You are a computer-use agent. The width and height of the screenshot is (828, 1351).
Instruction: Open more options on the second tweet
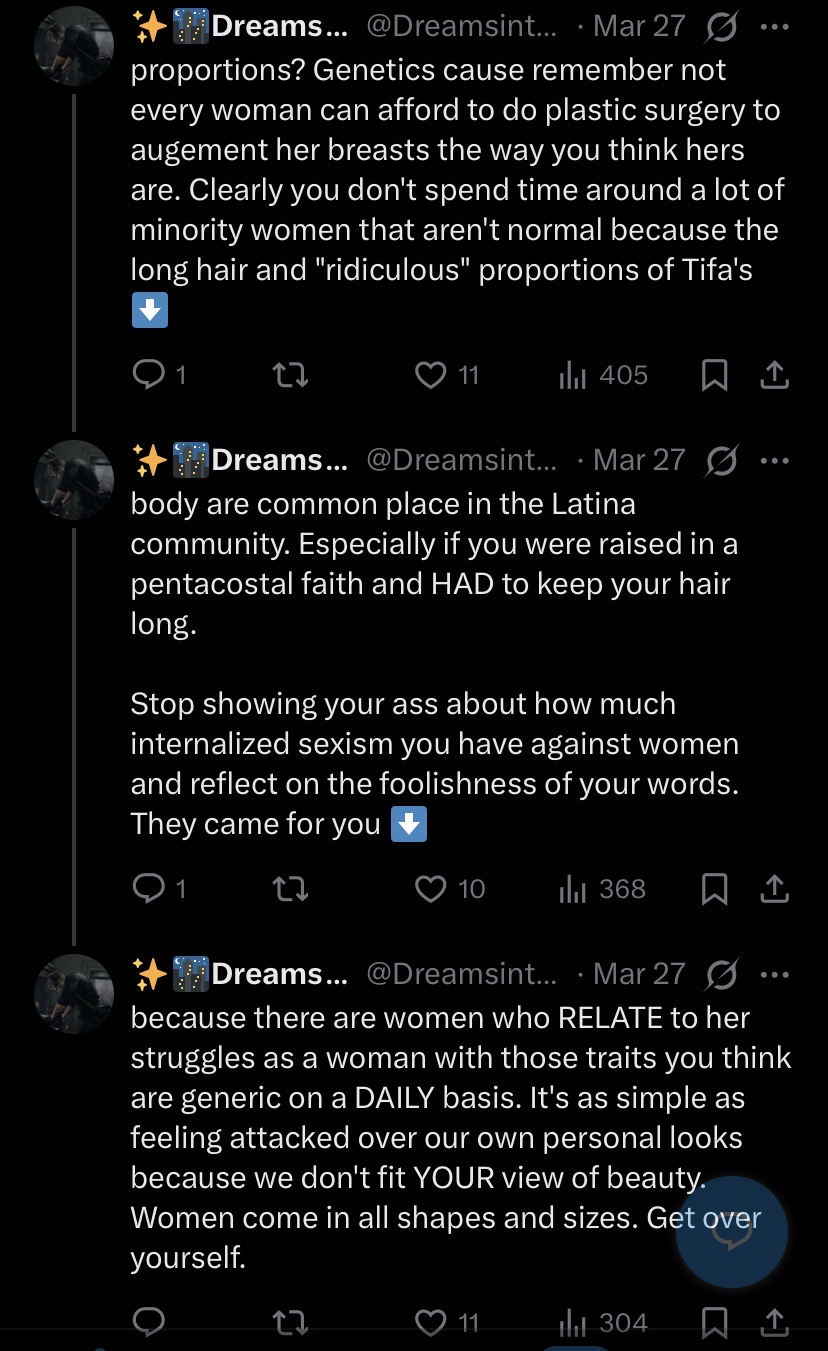click(x=775, y=460)
